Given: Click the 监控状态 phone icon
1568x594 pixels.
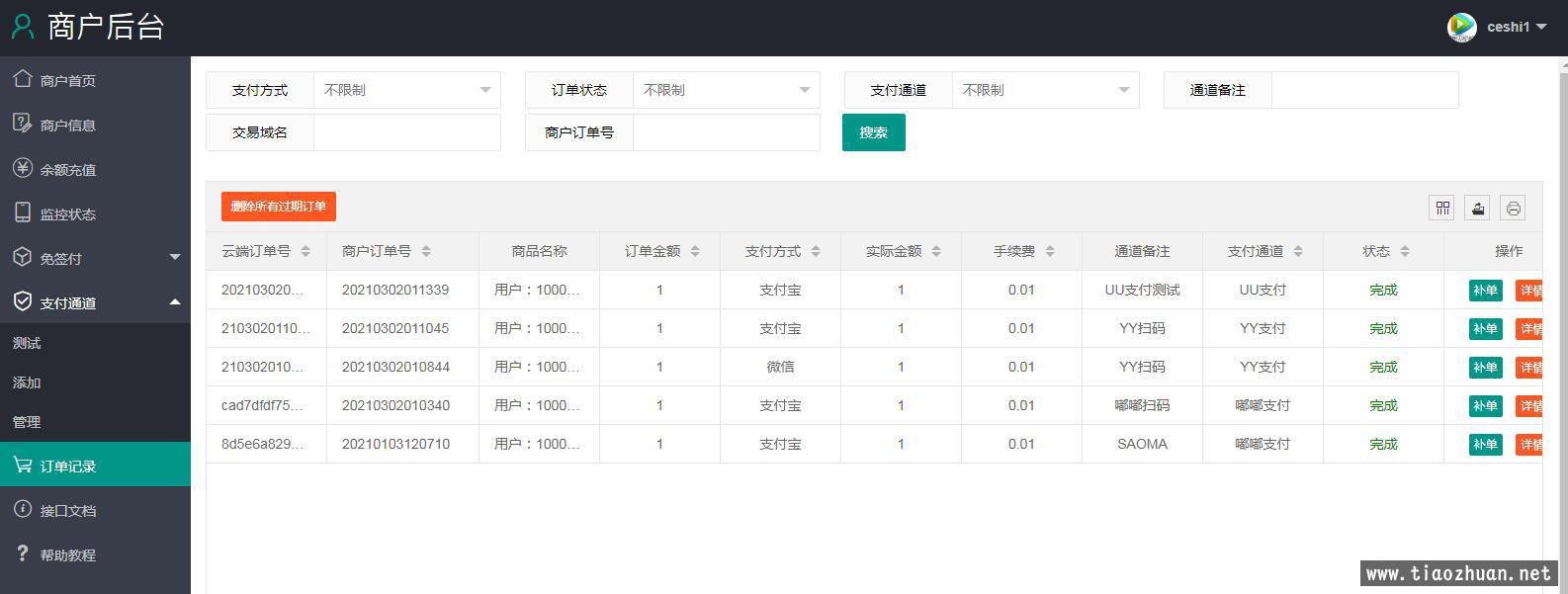Looking at the screenshot, I should tap(23, 212).
